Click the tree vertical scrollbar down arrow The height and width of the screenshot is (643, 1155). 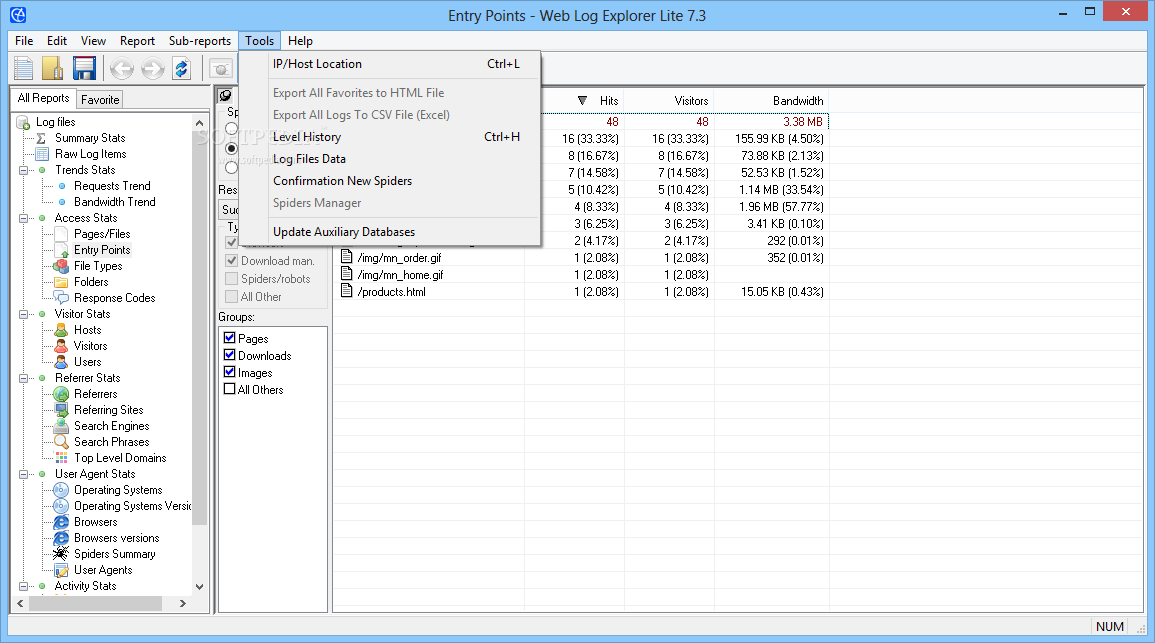coord(199,587)
